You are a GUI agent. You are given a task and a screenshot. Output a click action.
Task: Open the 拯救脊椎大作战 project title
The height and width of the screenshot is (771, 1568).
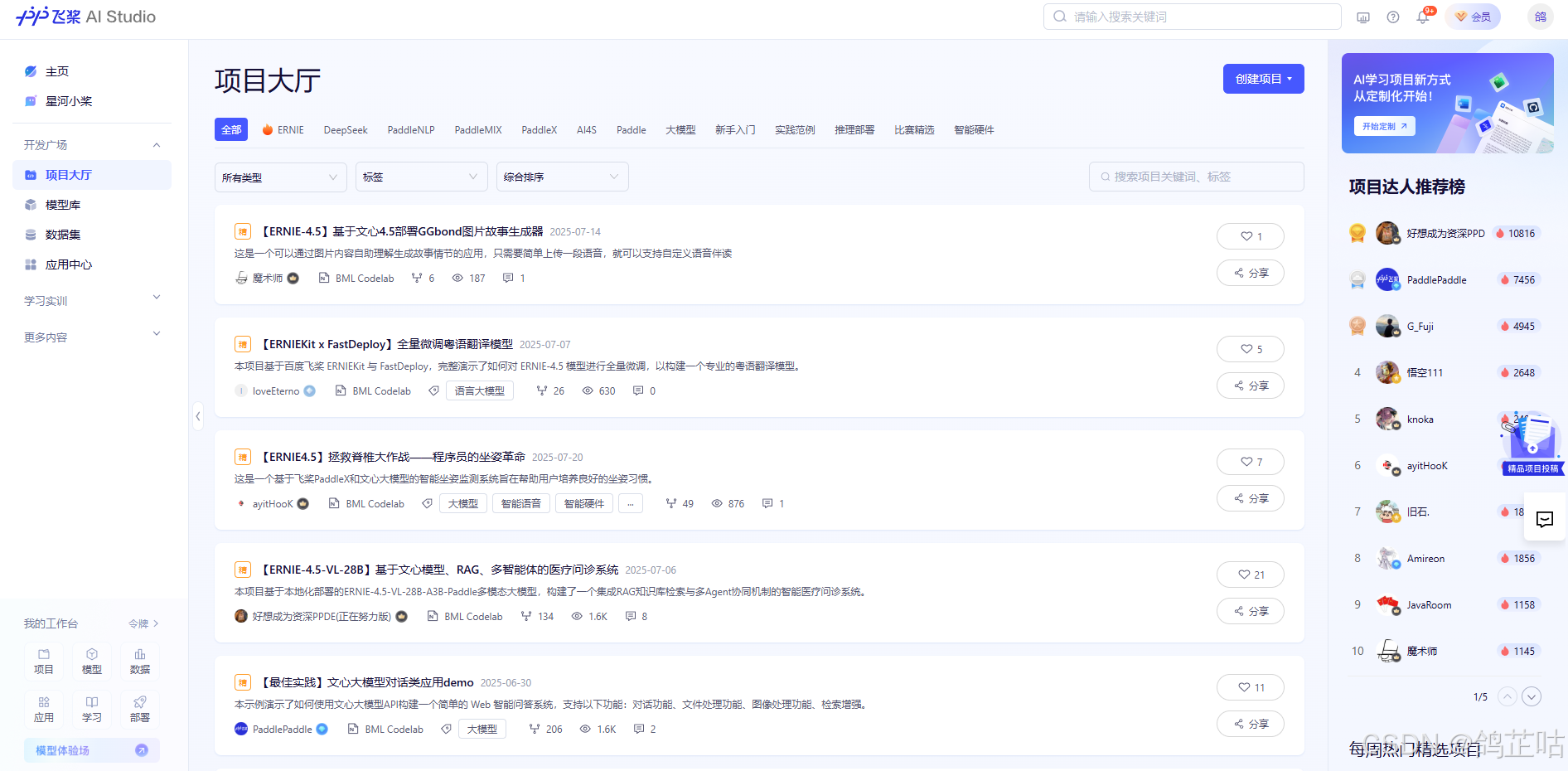(394, 457)
